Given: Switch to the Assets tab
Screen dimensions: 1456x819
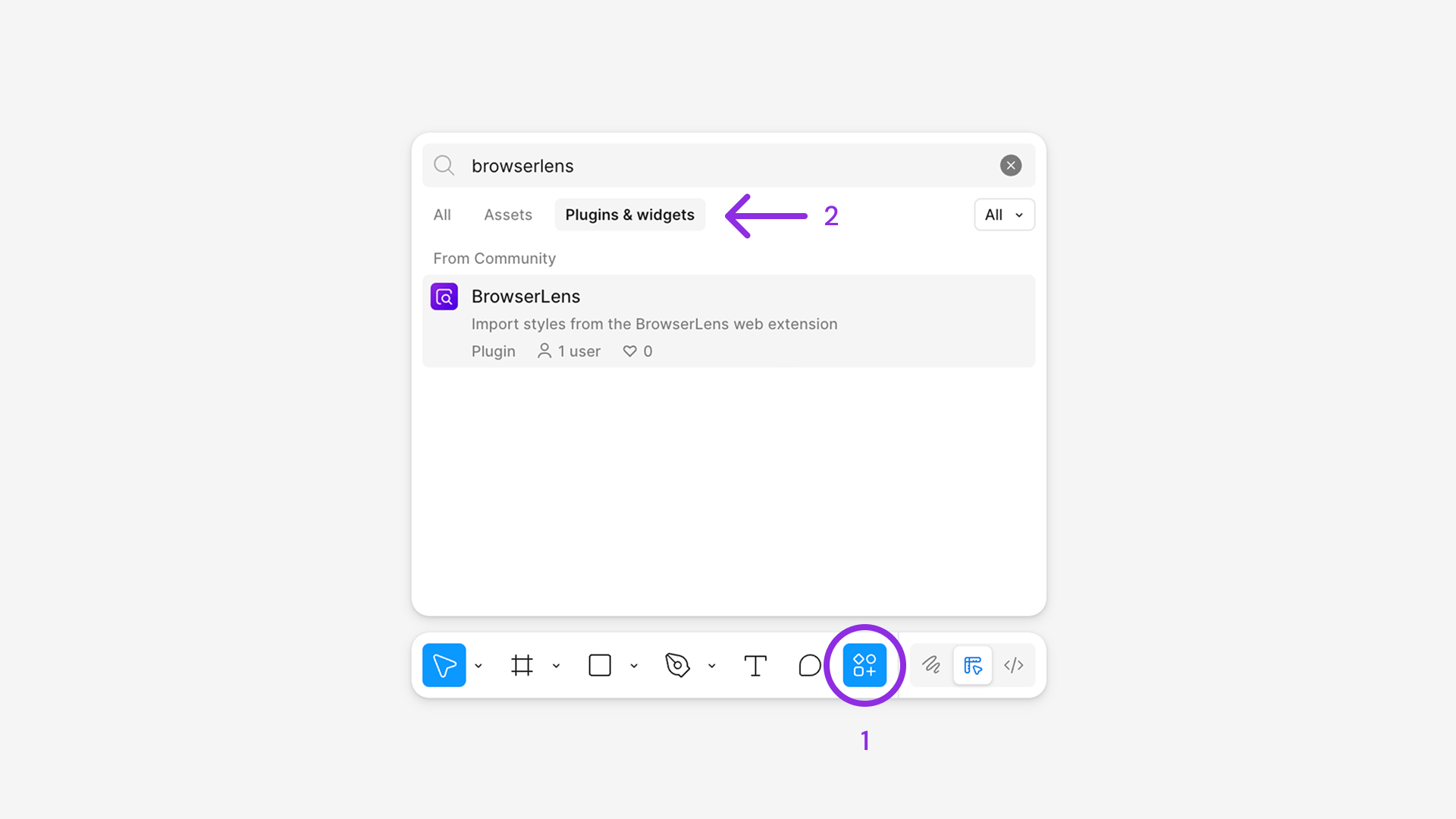Looking at the screenshot, I should tap(508, 215).
